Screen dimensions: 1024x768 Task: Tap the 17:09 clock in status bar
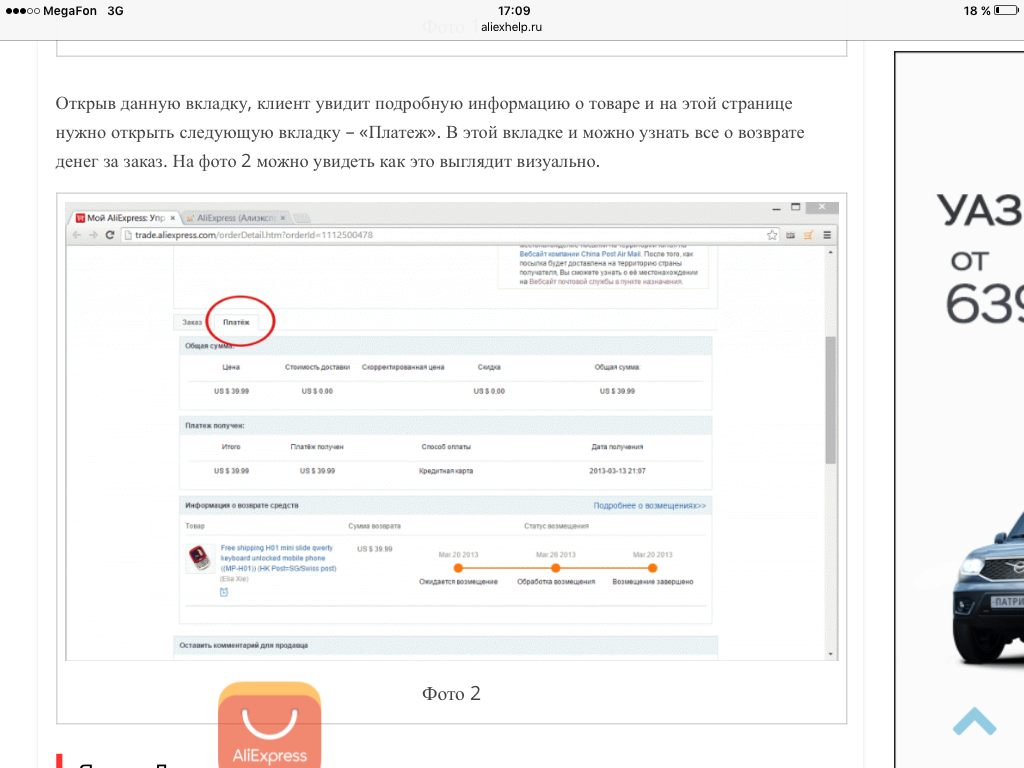[x=514, y=10]
